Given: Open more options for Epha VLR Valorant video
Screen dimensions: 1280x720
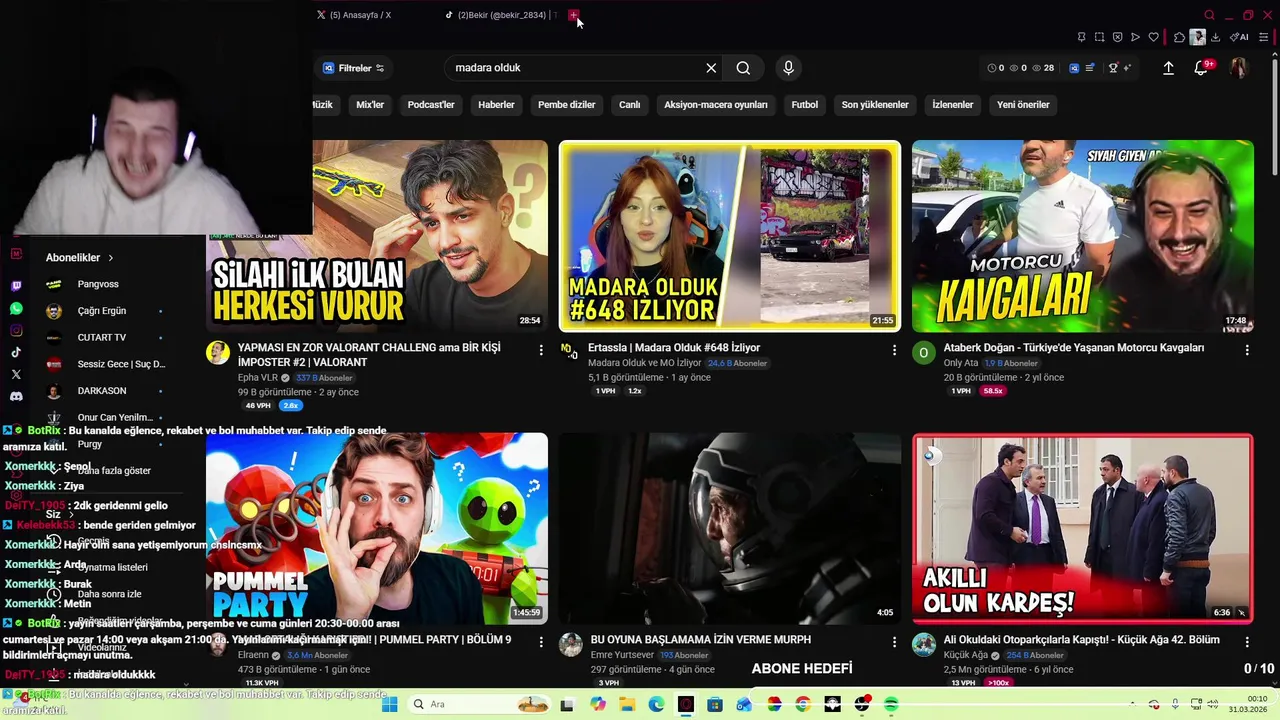Looking at the screenshot, I should [x=541, y=350].
